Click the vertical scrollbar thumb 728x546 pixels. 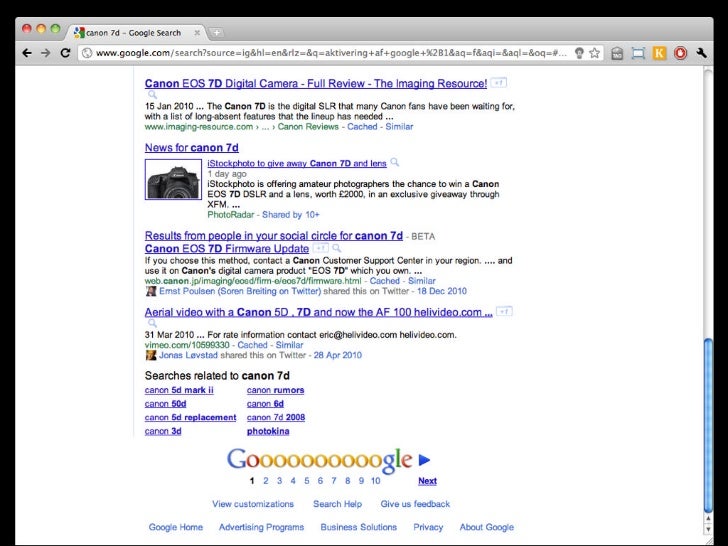click(x=708, y=425)
